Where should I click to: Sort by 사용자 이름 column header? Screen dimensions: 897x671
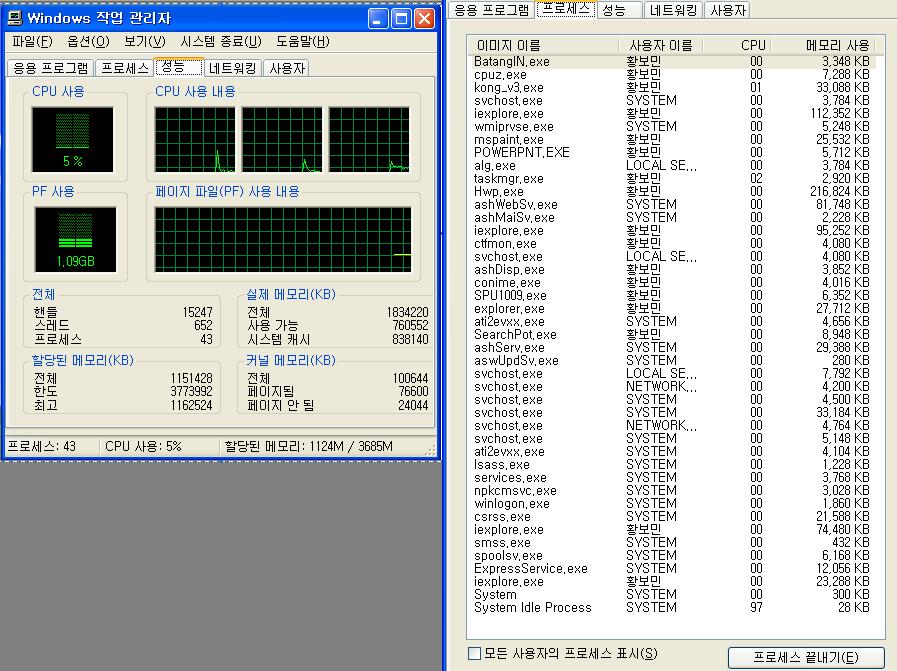661,45
